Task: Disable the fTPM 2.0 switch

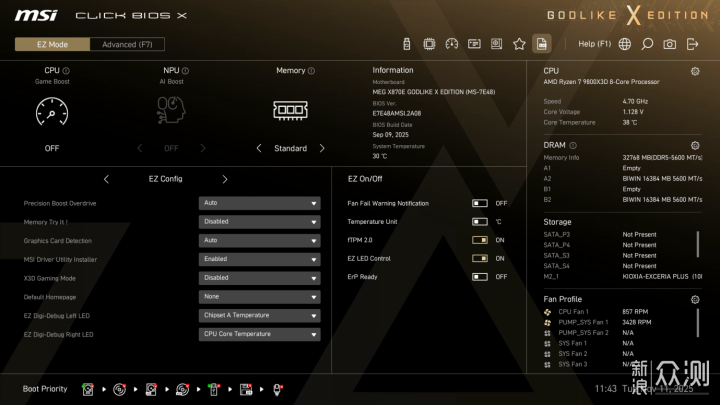Action: point(480,240)
